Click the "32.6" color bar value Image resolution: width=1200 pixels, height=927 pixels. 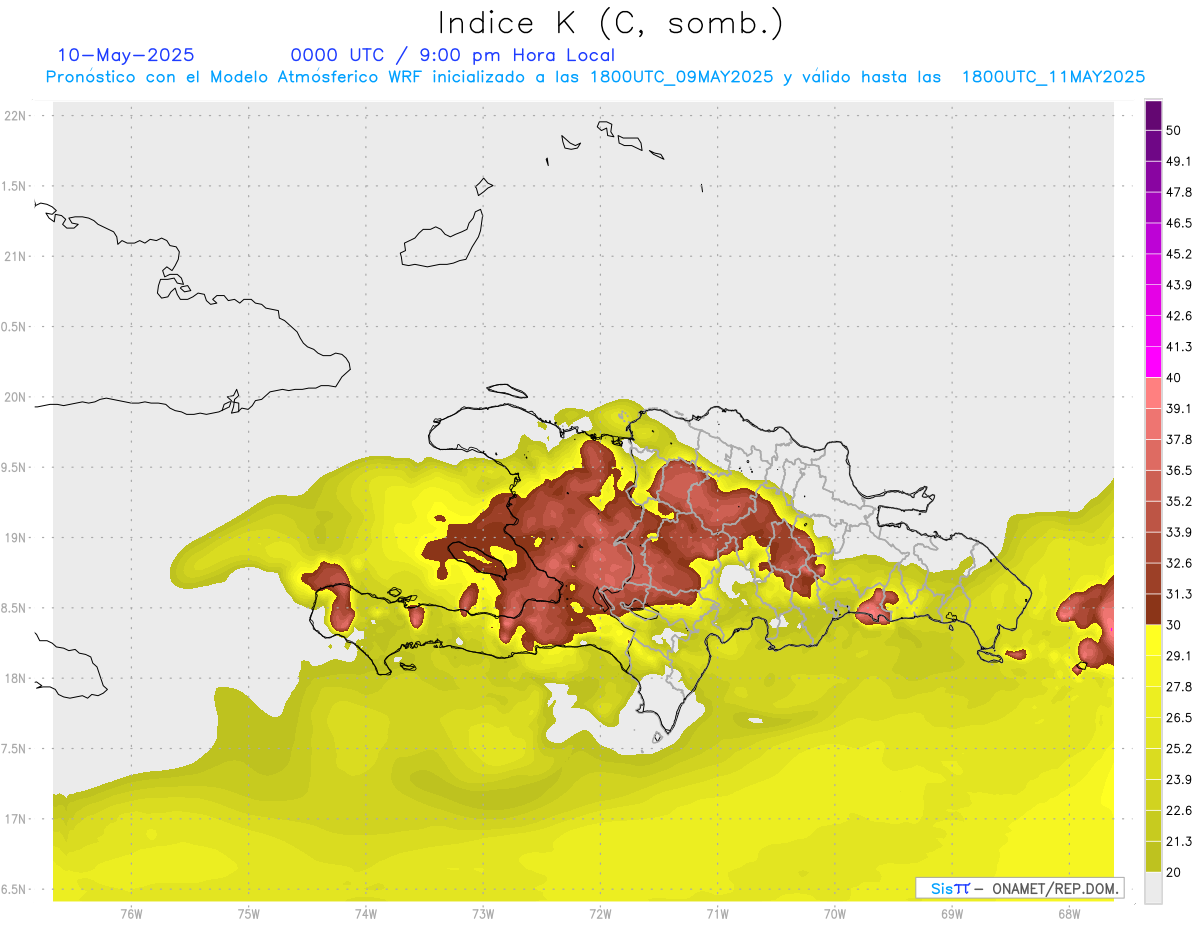click(x=1178, y=564)
